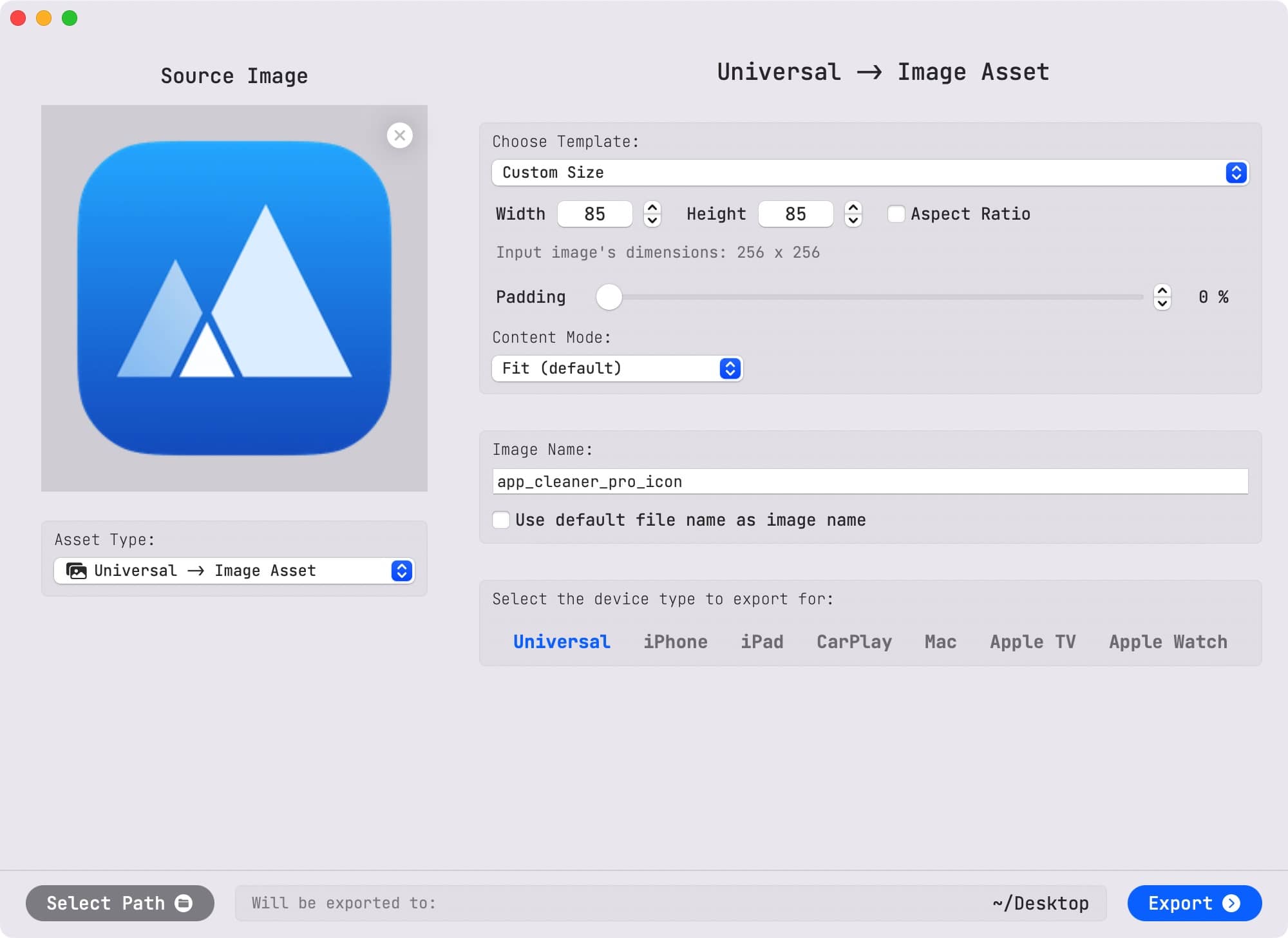Click the yellow minimize window button
Screen dimensions: 1288x938
(44, 18)
